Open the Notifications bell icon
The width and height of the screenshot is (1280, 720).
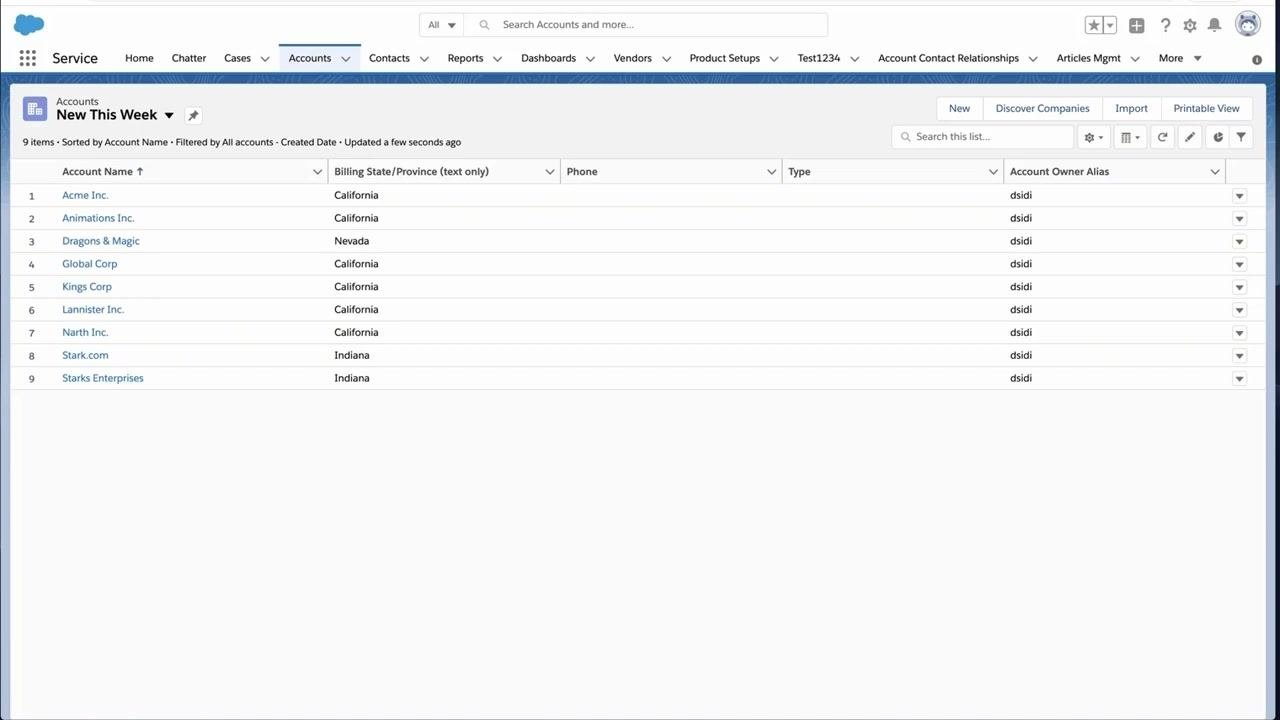(x=1214, y=25)
